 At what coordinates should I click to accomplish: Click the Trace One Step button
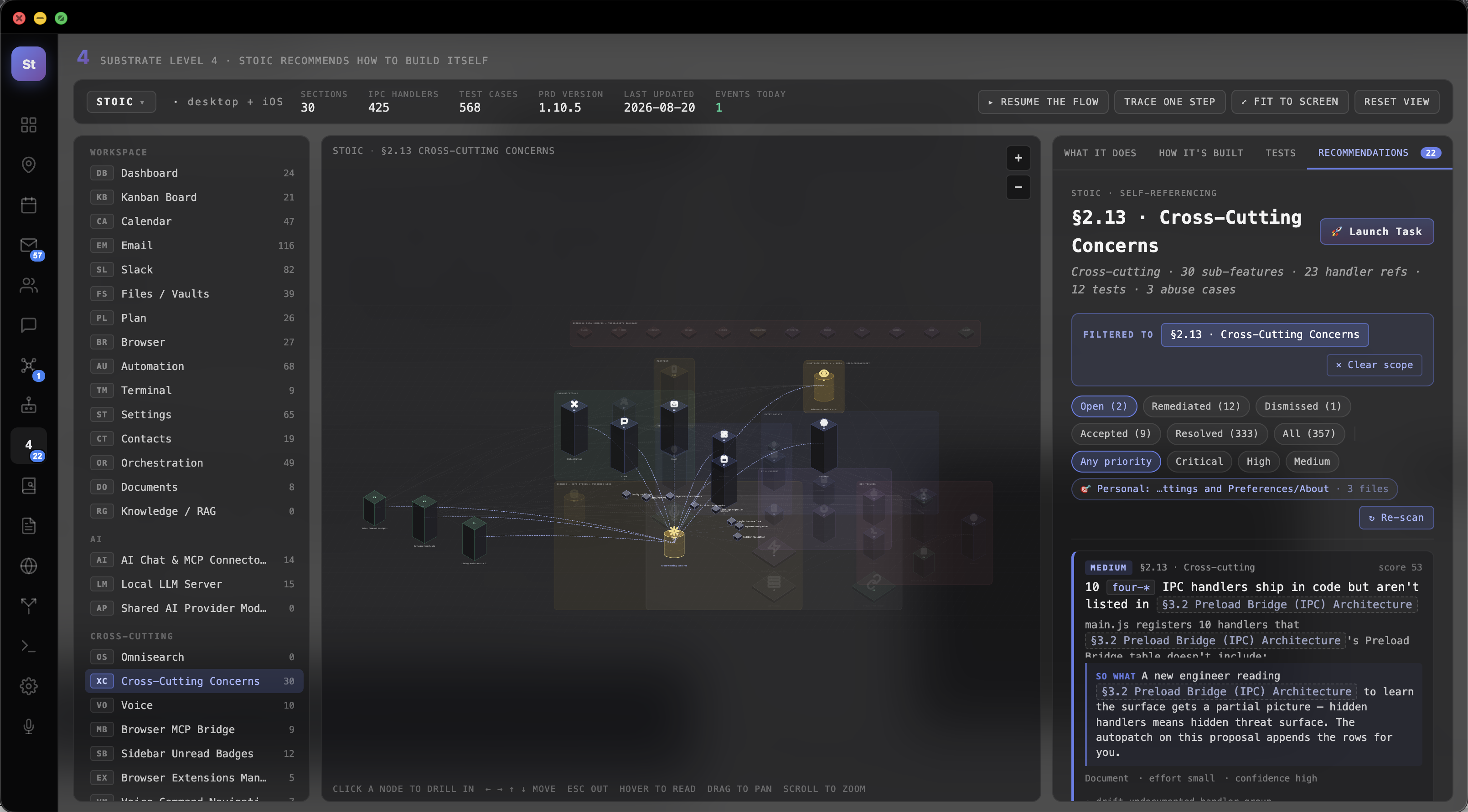point(1169,102)
